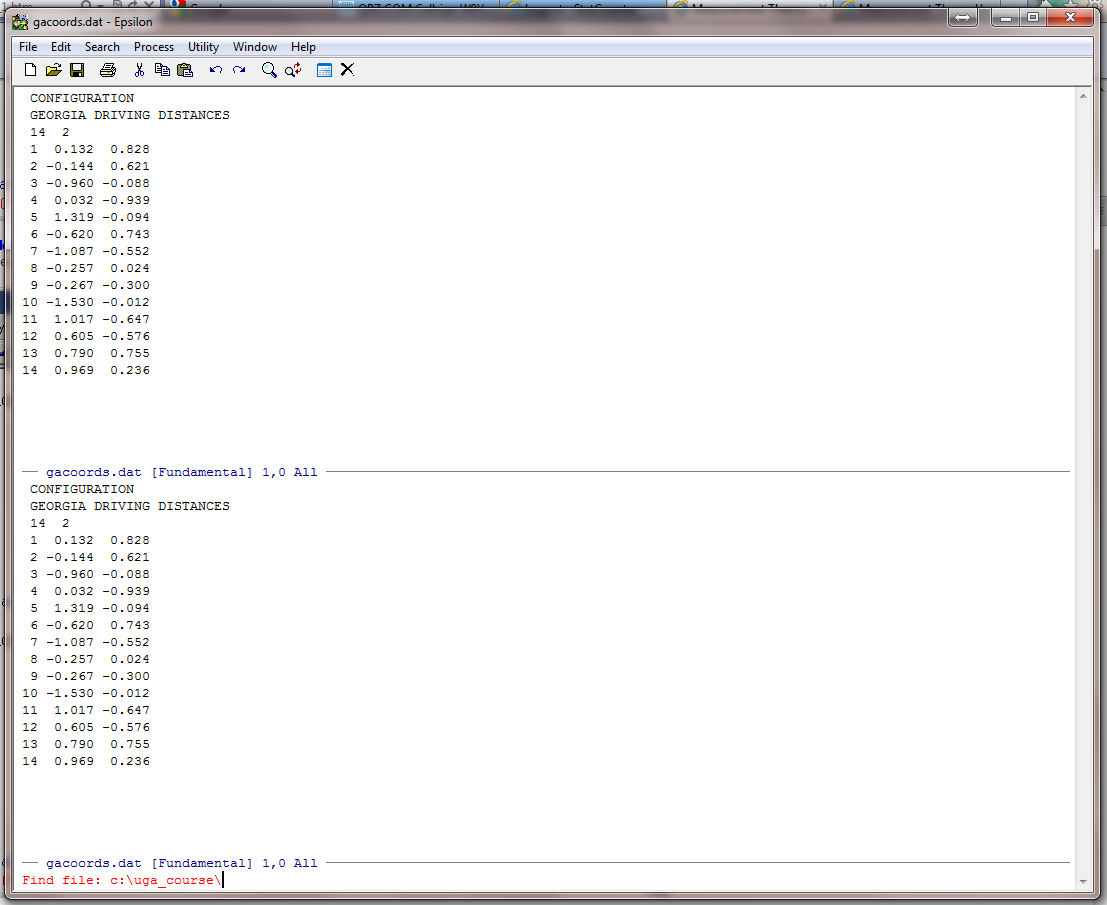1107x905 pixels.
Task: Open the Utility menu
Action: 203,47
